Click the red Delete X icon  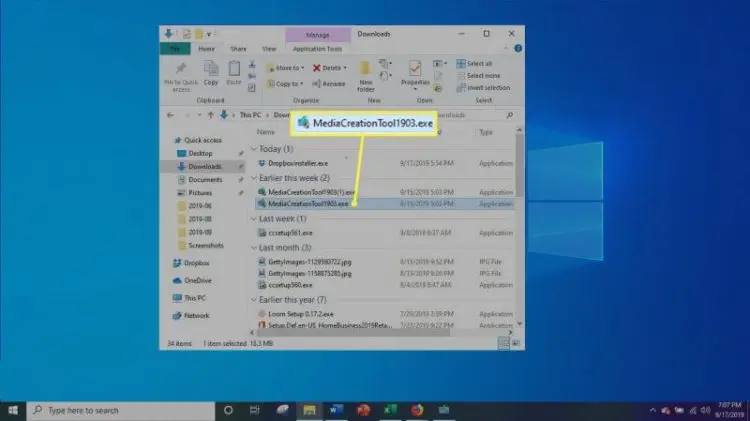[x=316, y=68]
